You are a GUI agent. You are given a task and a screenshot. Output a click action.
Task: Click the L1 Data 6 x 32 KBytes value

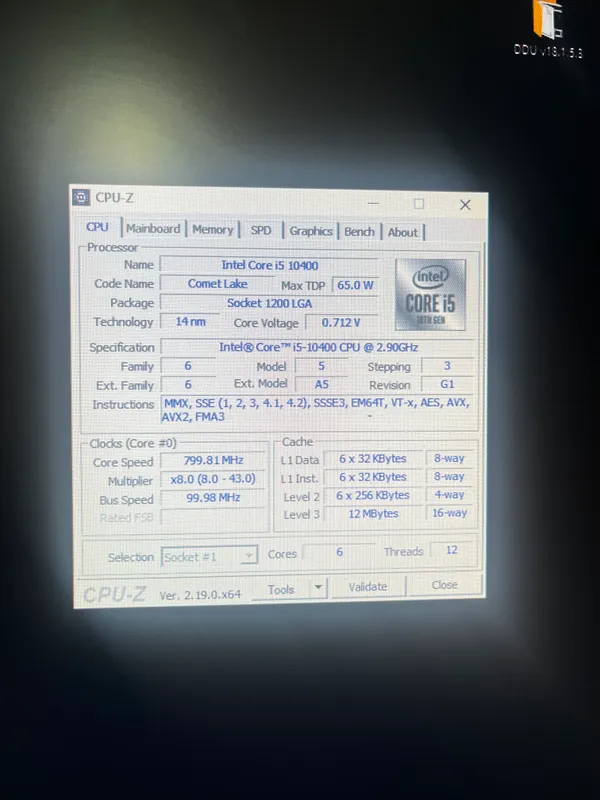373,459
